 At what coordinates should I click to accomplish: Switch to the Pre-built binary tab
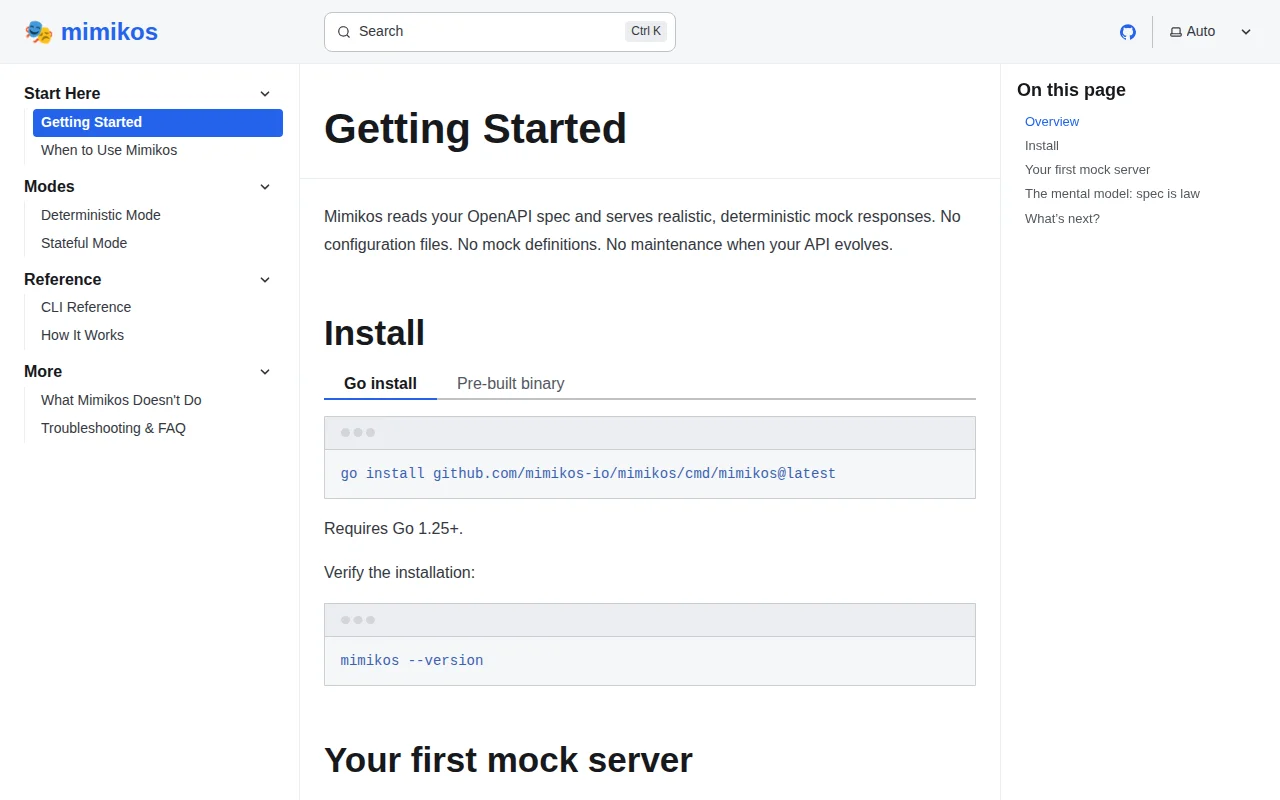point(510,383)
